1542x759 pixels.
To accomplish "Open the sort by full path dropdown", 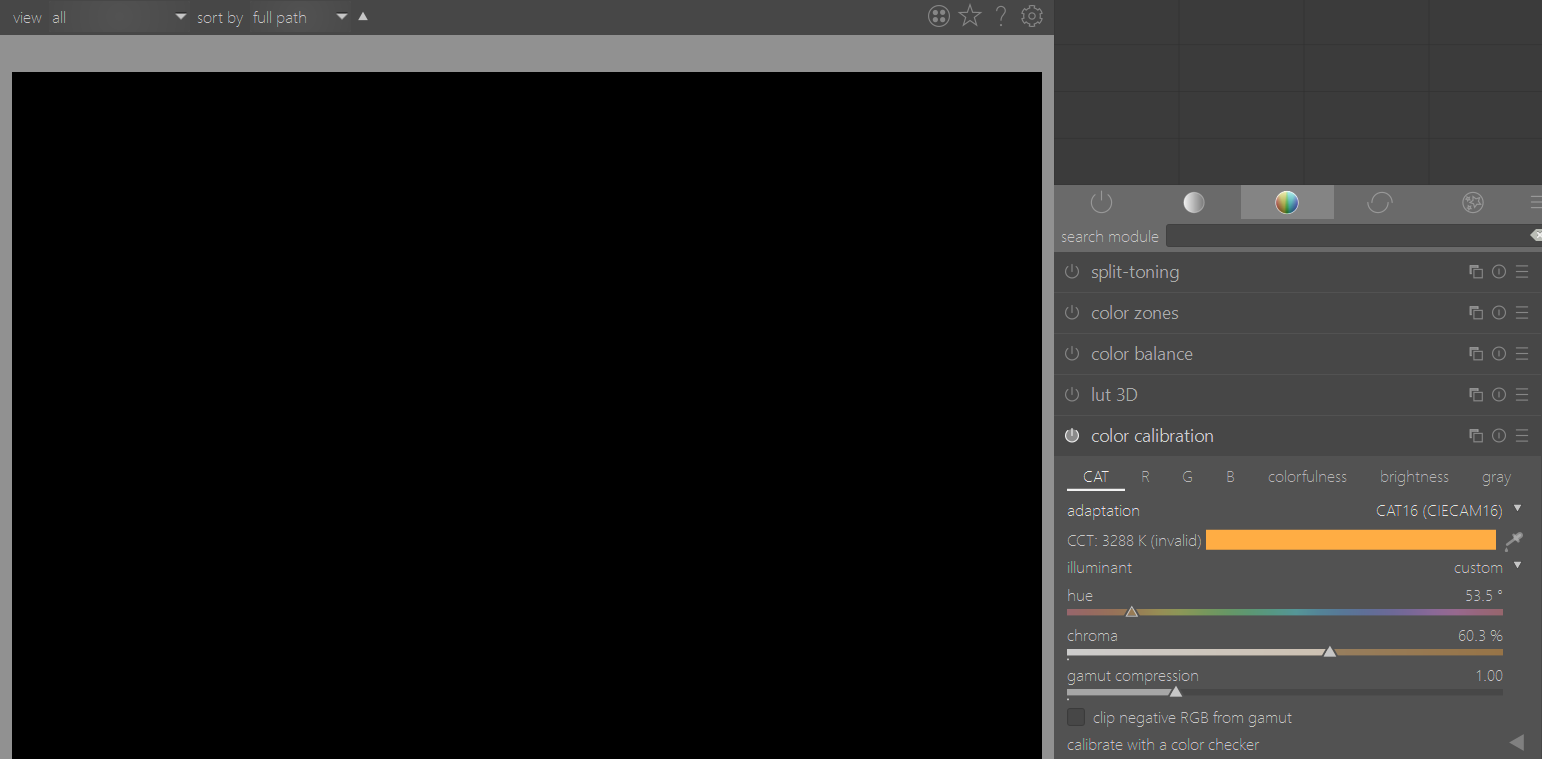I will 341,16.
